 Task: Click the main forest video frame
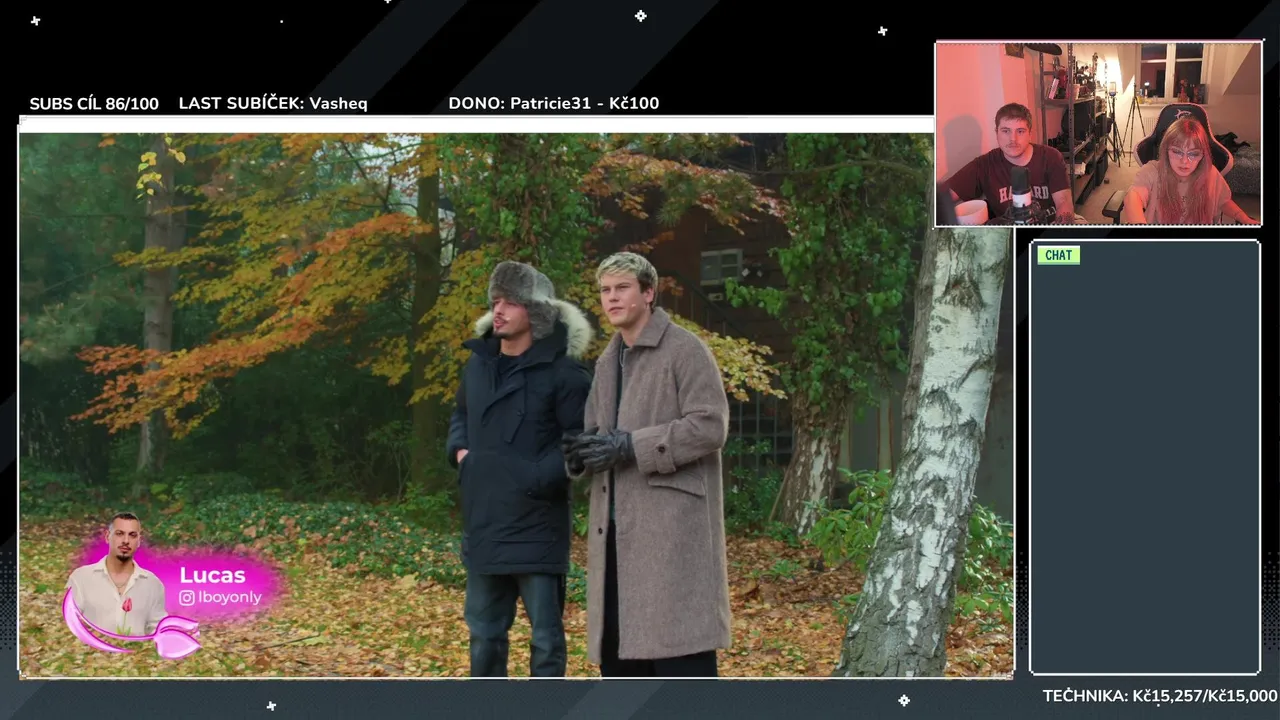pos(516,405)
